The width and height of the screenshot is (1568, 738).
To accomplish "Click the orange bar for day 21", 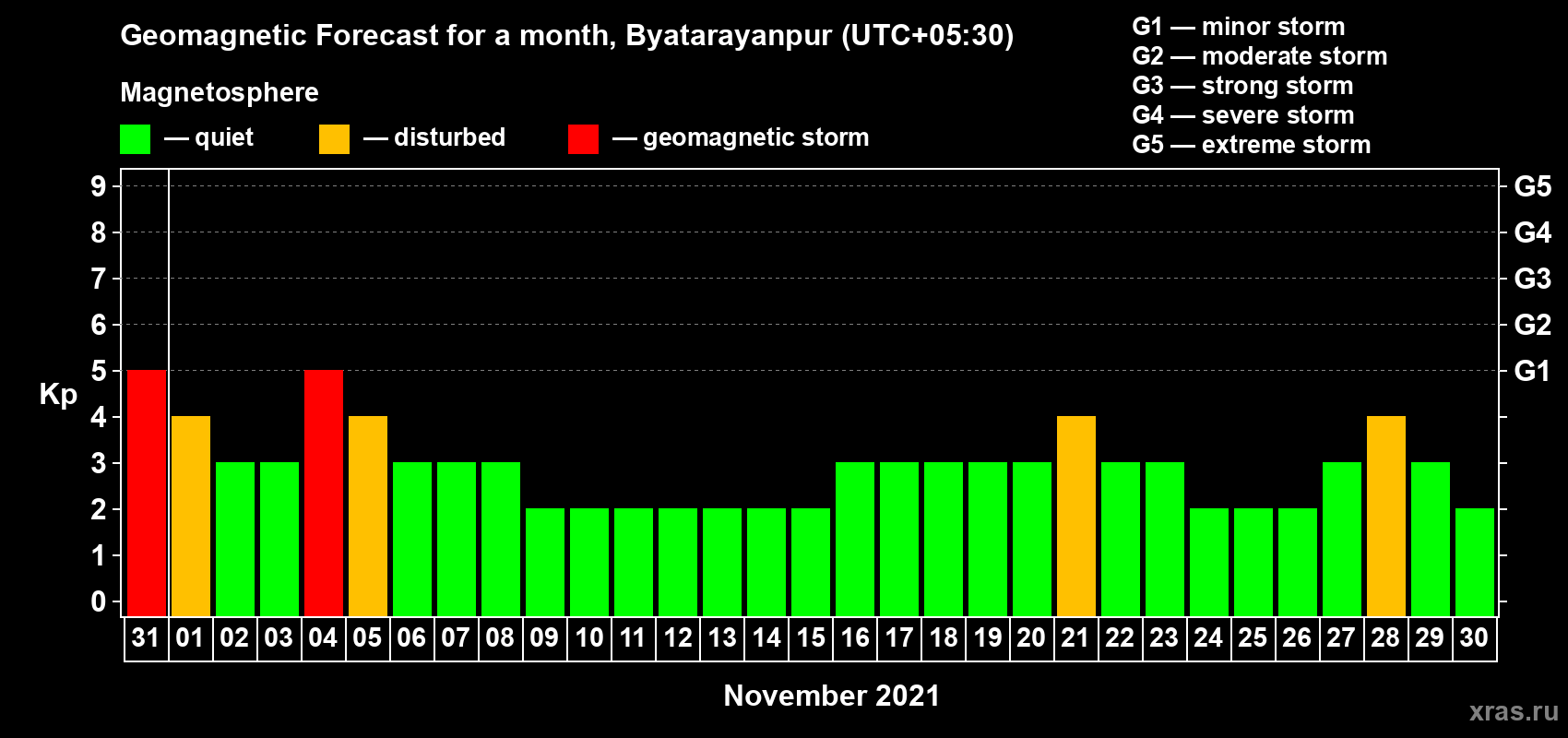I will click(x=1076, y=516).
